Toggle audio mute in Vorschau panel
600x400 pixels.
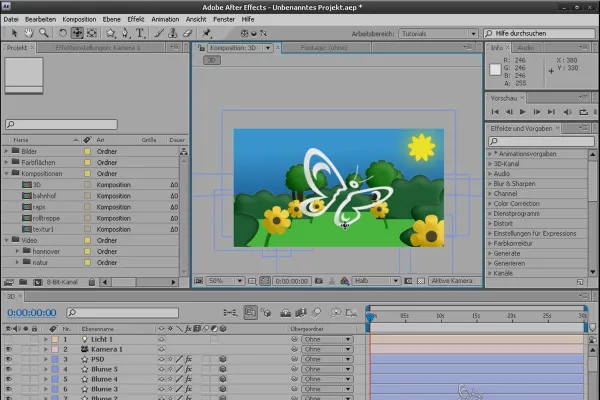tap(567, 112)
